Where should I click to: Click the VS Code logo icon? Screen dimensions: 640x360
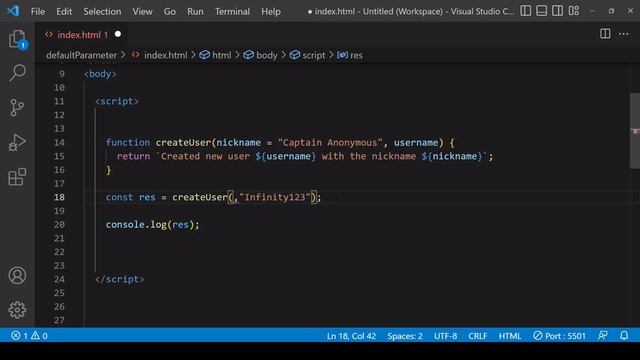point(13,11)
